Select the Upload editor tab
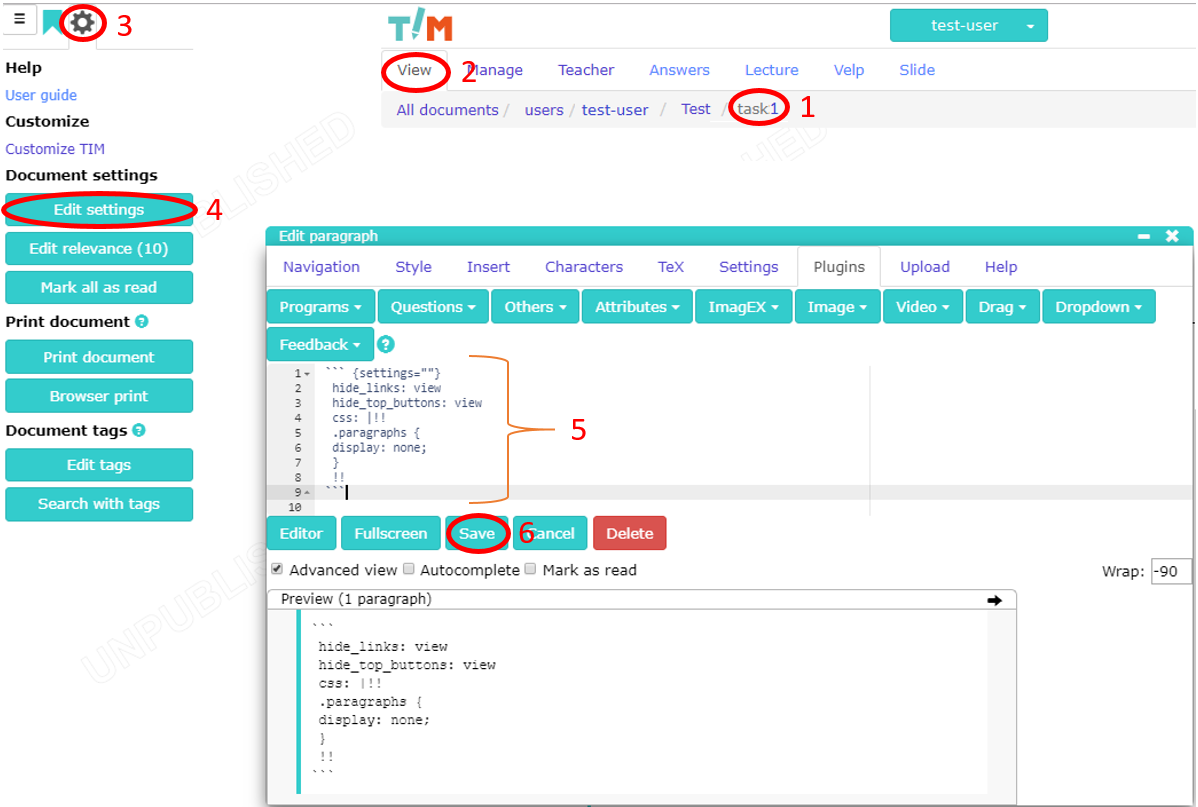This screenshot has width=1198, height=807. tap(924, 267)
